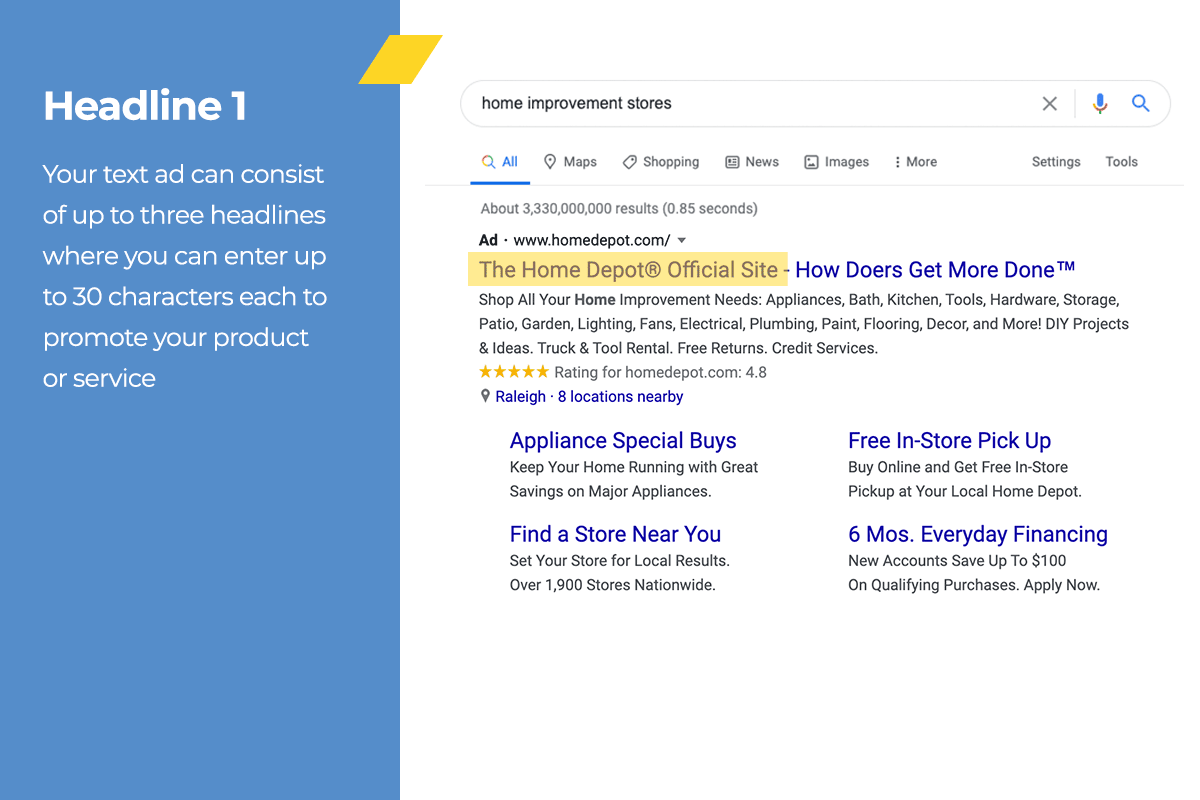Click the clear search X icon

click(x=1049, y=104)
